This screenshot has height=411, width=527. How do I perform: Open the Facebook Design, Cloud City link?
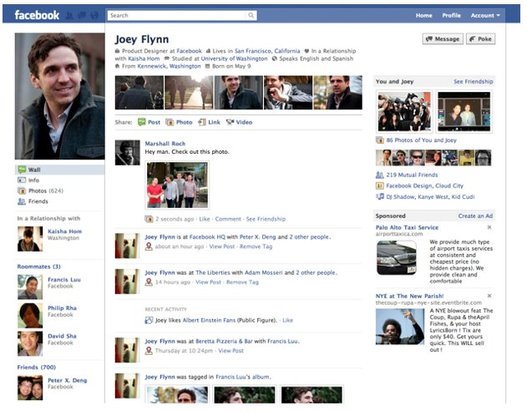click(424, 186)
